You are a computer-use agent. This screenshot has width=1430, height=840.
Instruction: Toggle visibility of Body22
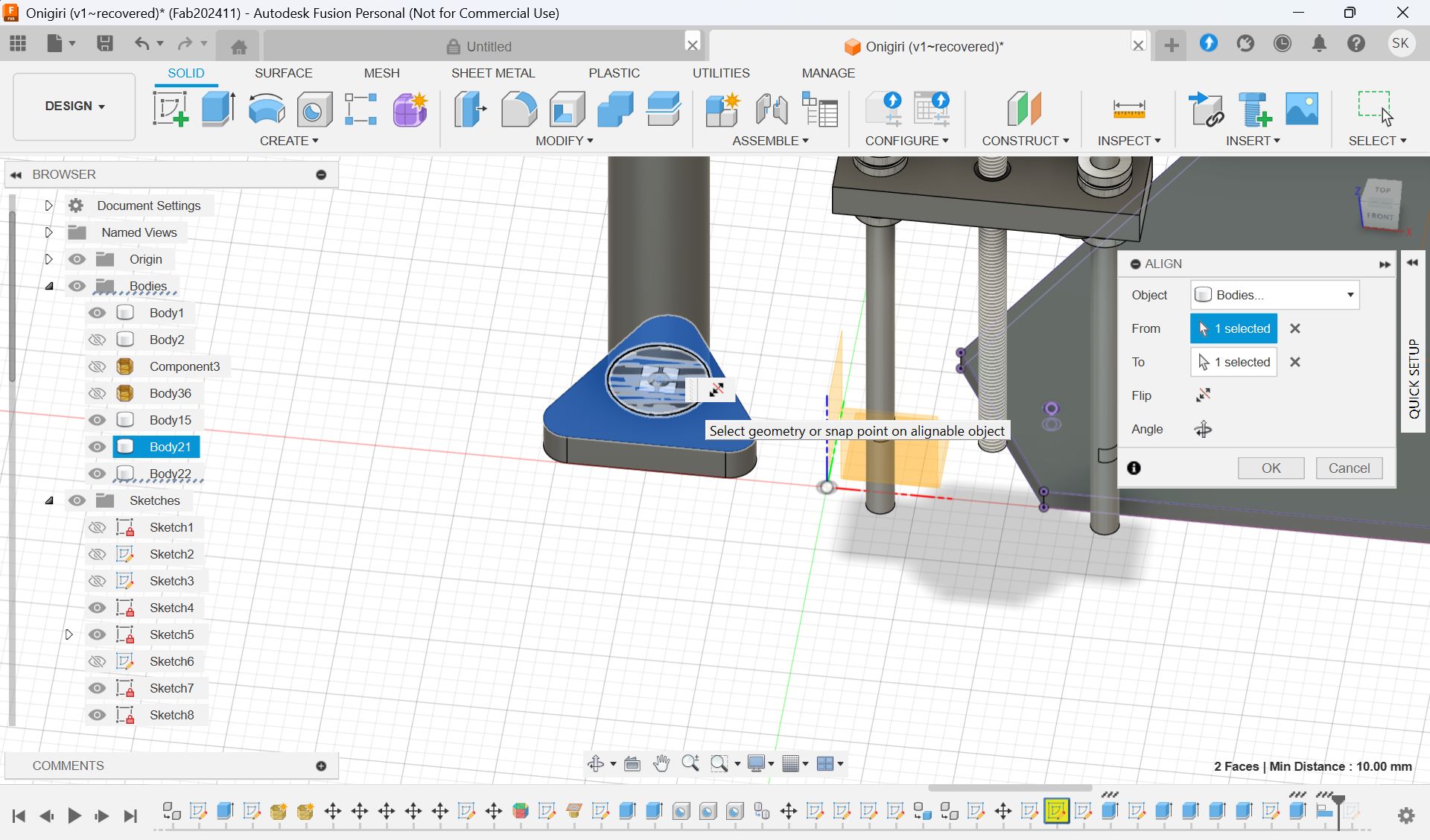[x=97, y=474]
